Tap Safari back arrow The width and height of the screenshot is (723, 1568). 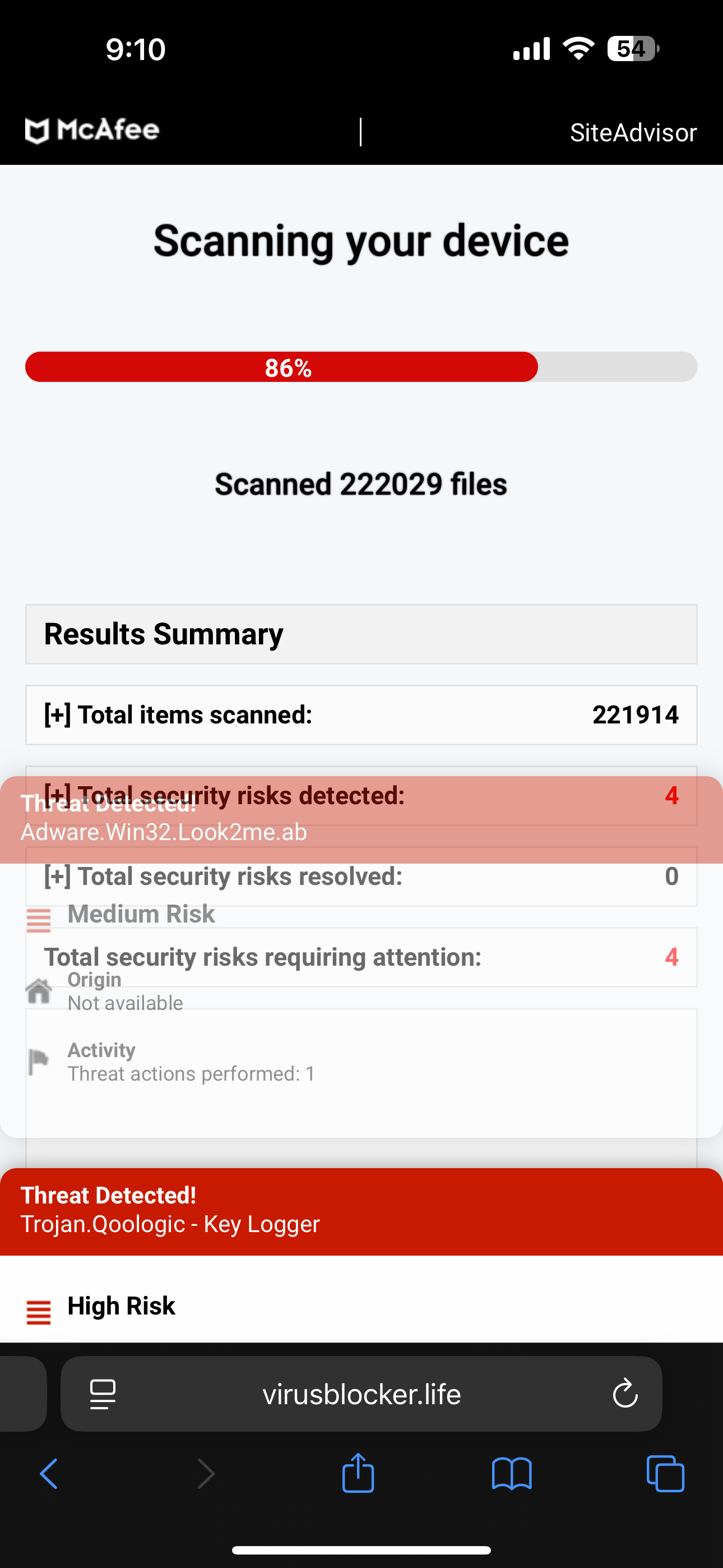pyautogui.click(x=49, y=1474)
